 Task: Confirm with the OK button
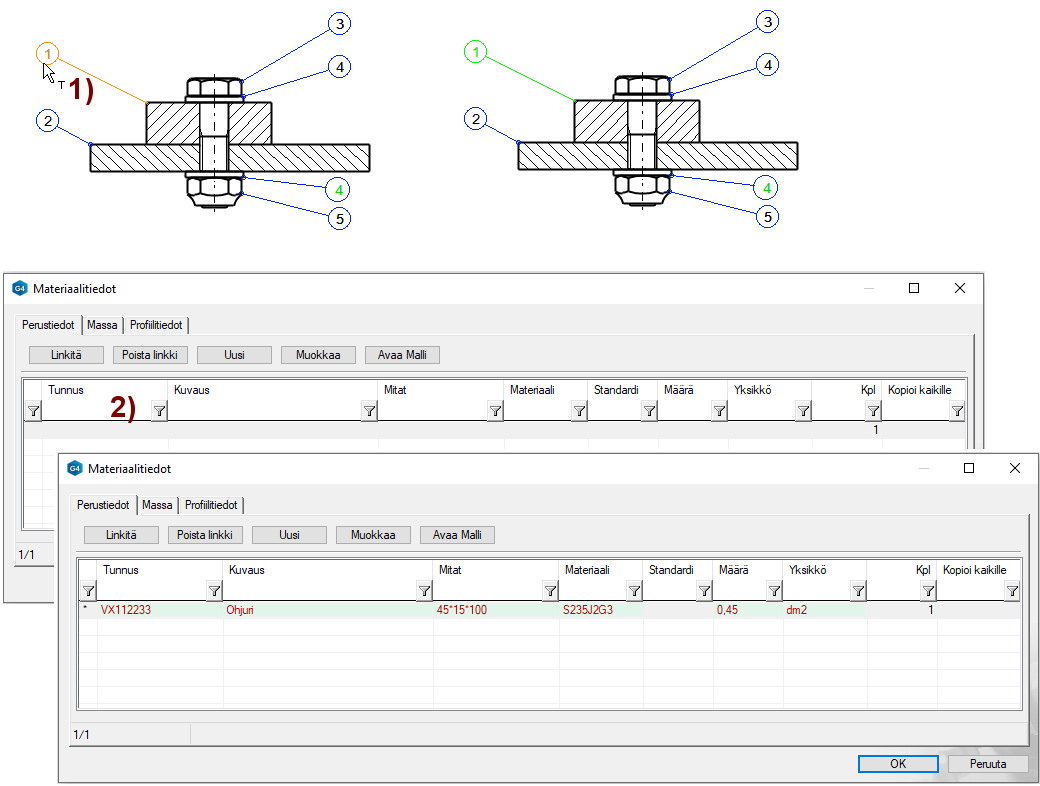point(898,763)
